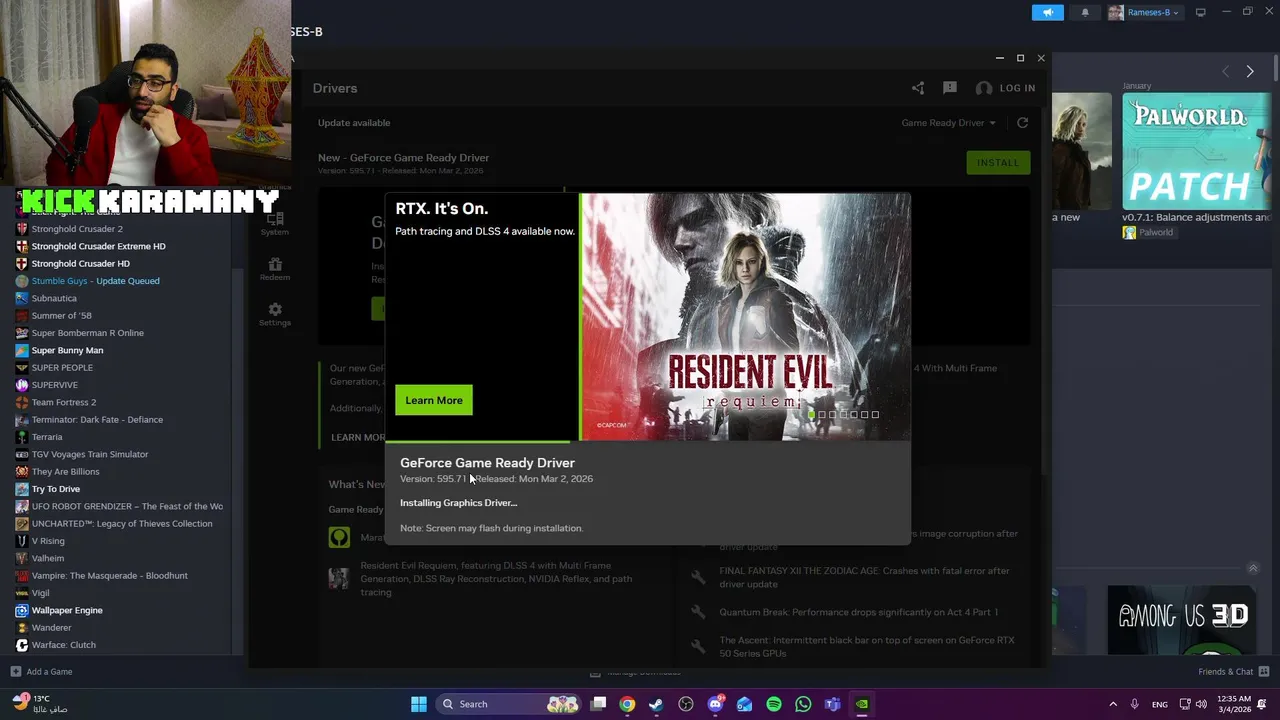1280x720 pixels.
Task: Click the green Learn More button in the ad
Action: tap(434, 400)
